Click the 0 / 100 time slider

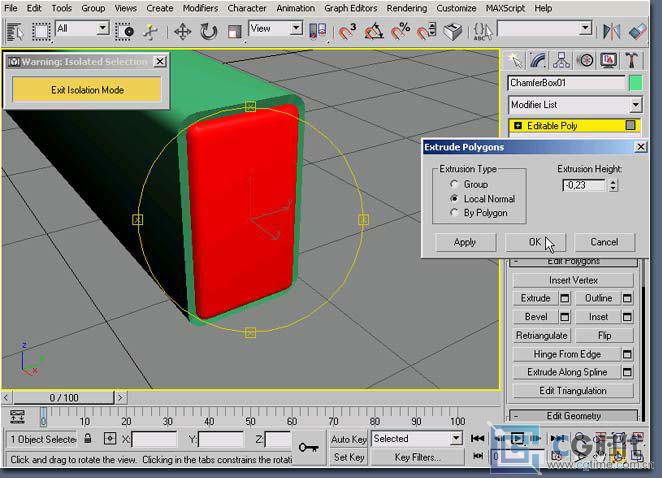click(64, 398)
